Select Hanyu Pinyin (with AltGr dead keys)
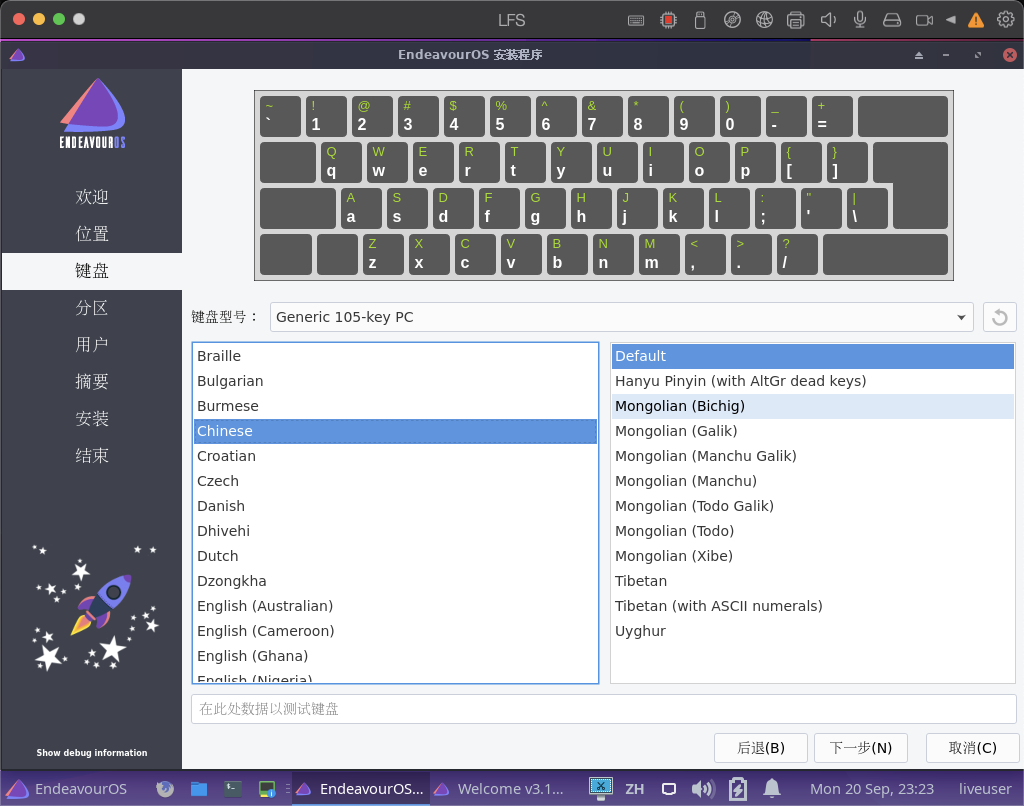 (812, 381)
